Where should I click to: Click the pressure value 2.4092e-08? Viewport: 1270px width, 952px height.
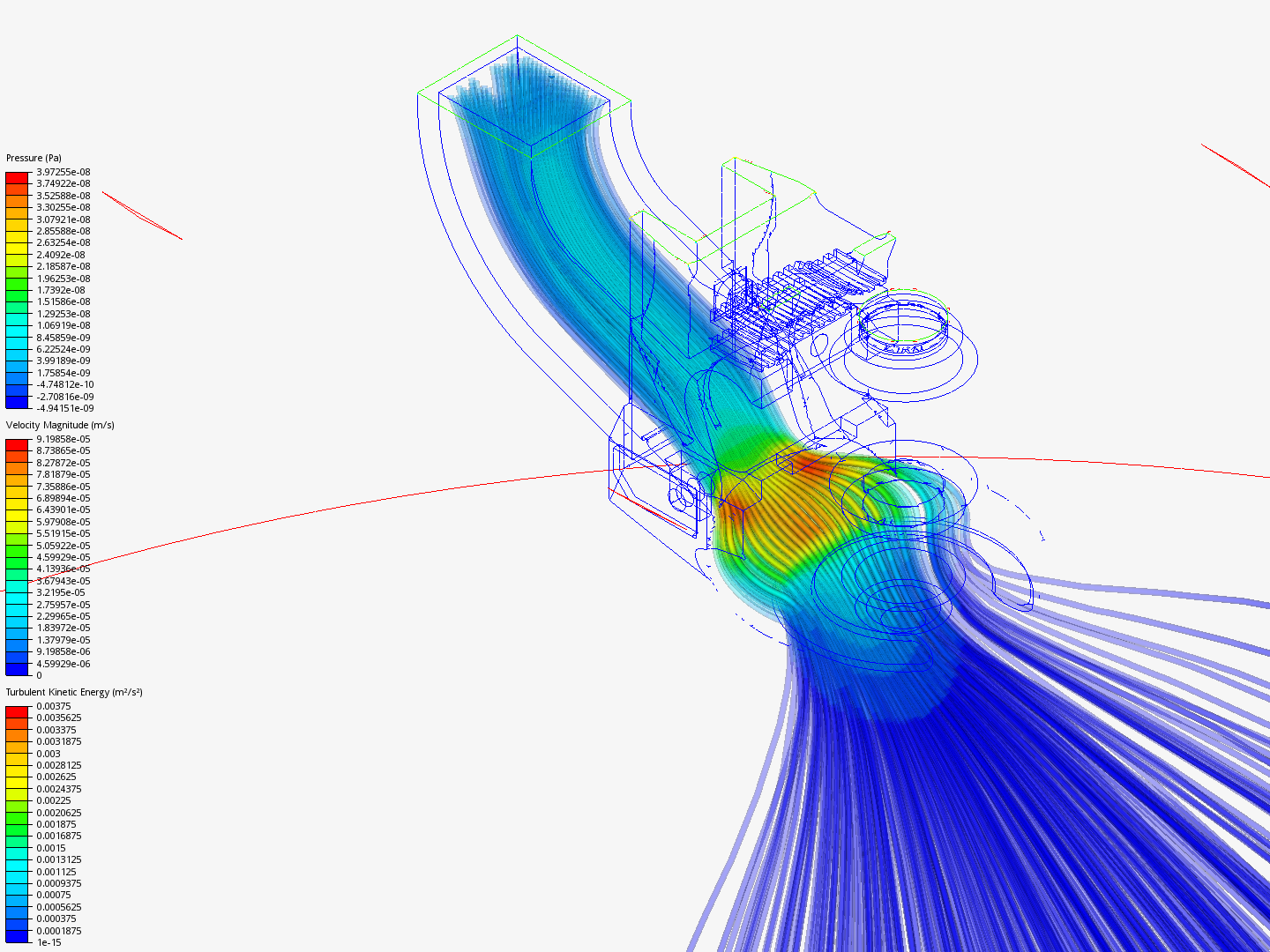(x=61, y=255)
